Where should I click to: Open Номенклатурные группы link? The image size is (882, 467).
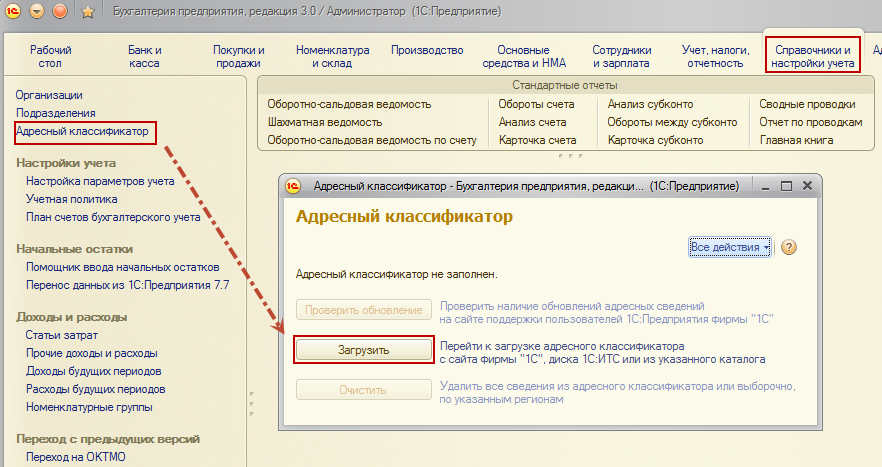pyautogui.click(x=89, y=407)
